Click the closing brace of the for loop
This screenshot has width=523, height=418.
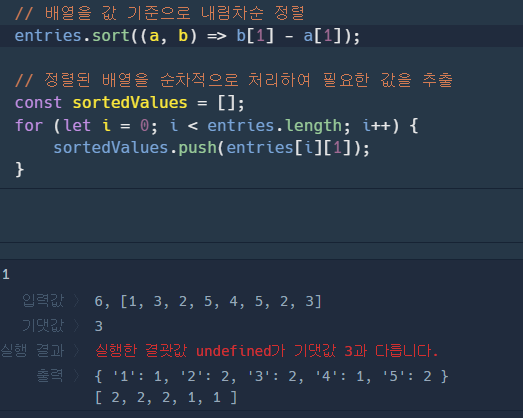[20, 170]
